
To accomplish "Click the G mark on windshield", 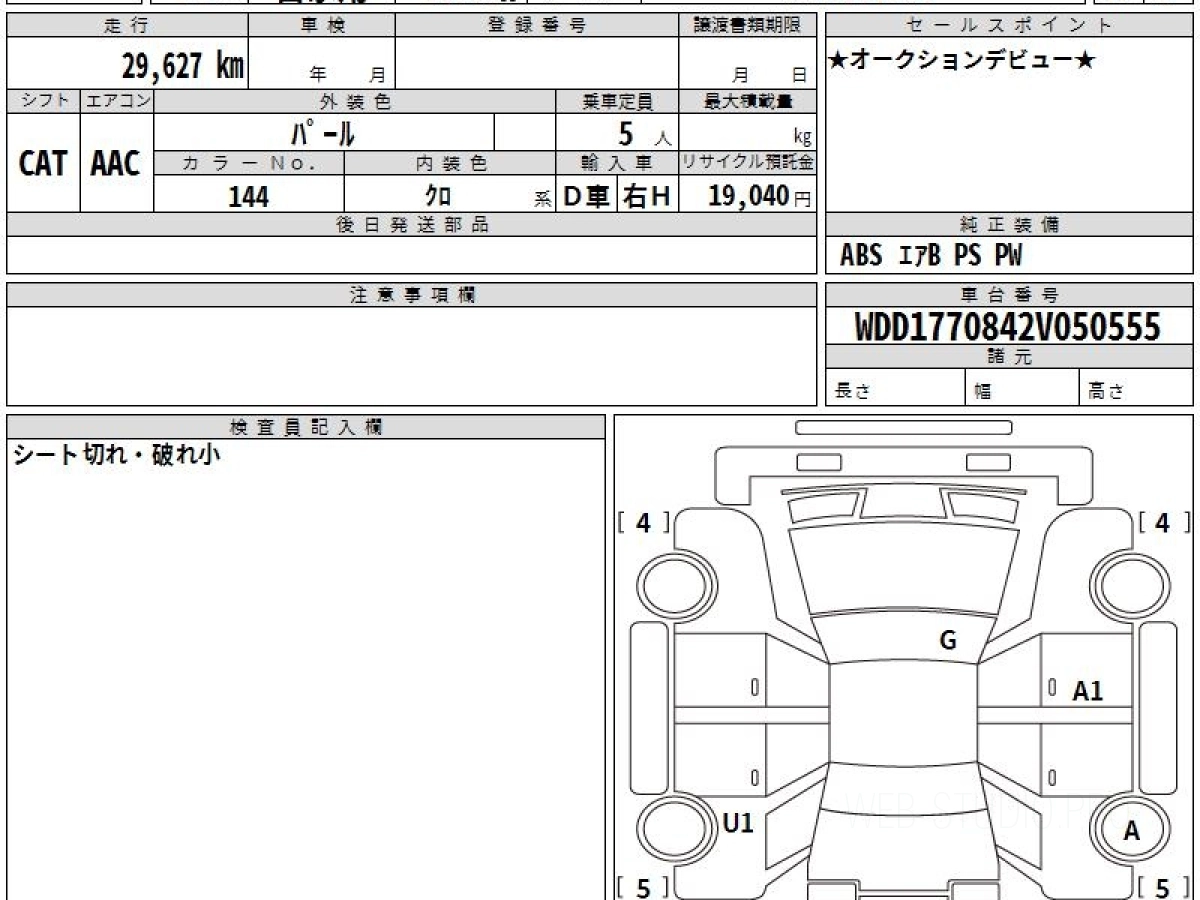I will [x=948, y=641].
